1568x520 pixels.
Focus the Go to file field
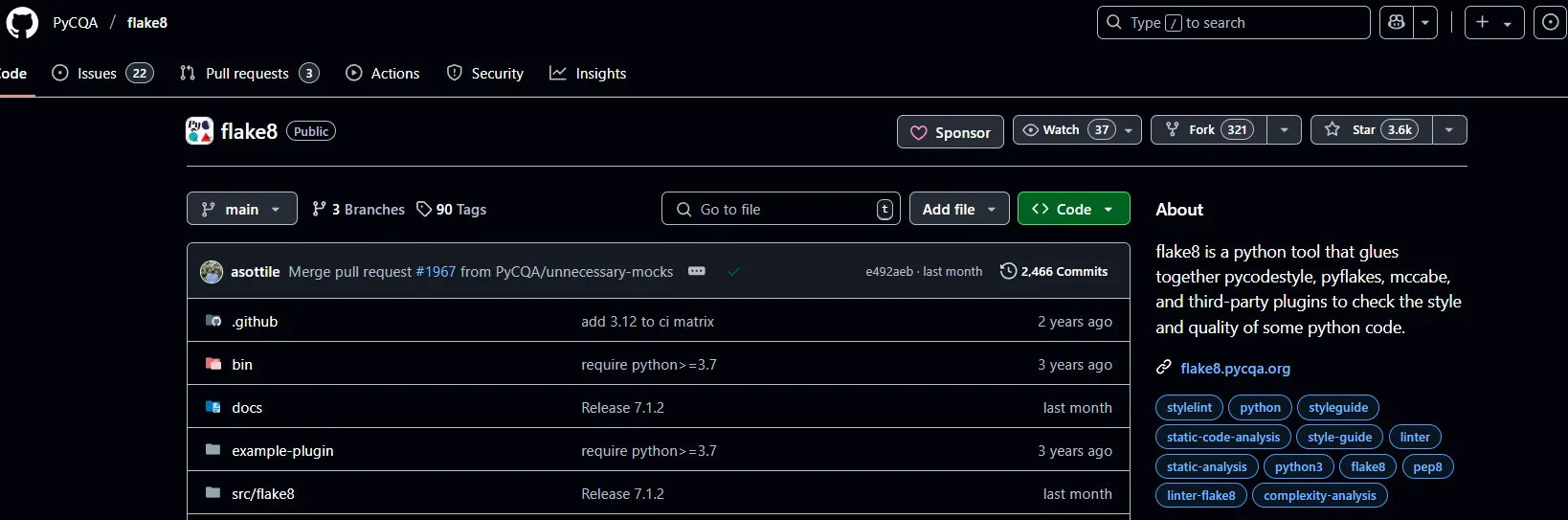tap(780, 209)
